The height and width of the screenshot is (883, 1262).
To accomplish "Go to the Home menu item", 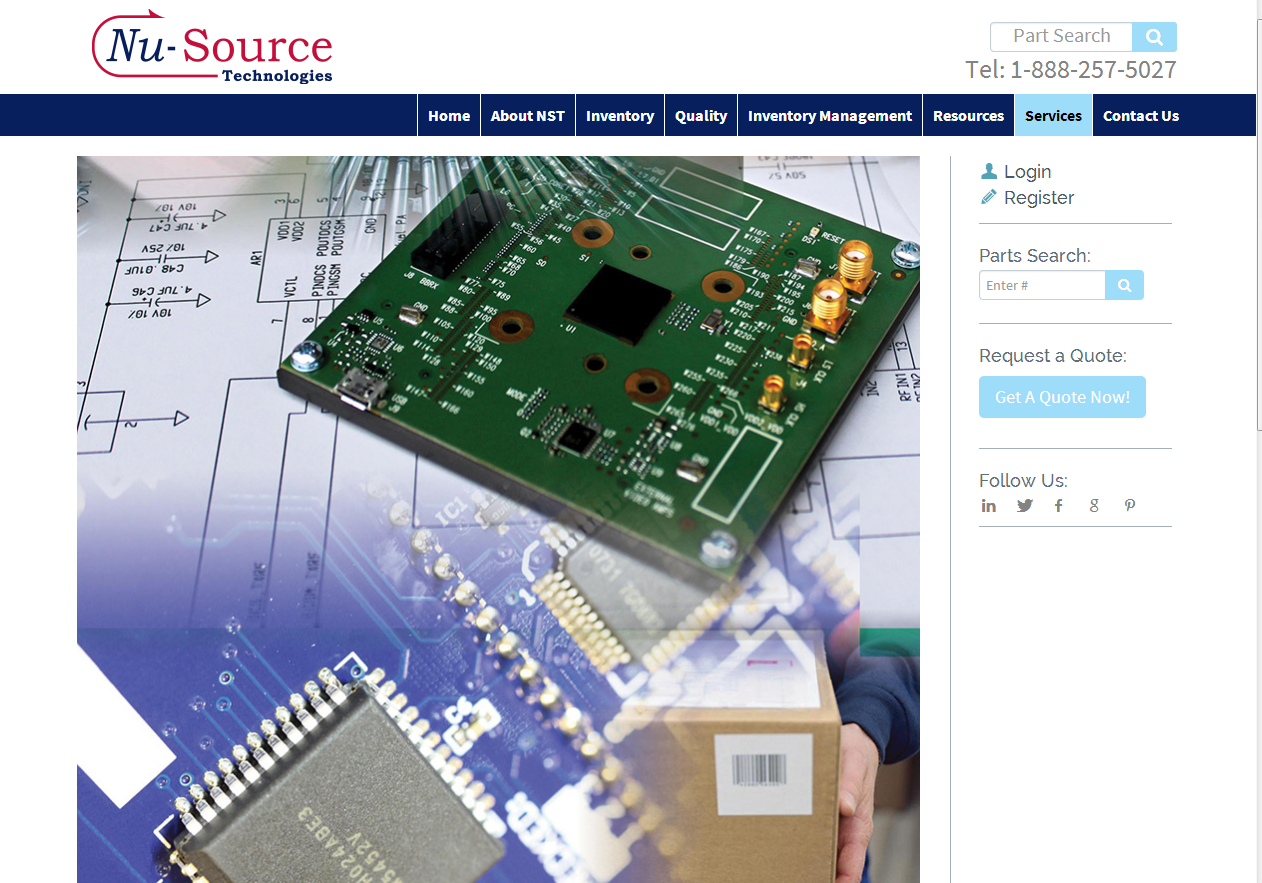I will [x=449, y=116].
